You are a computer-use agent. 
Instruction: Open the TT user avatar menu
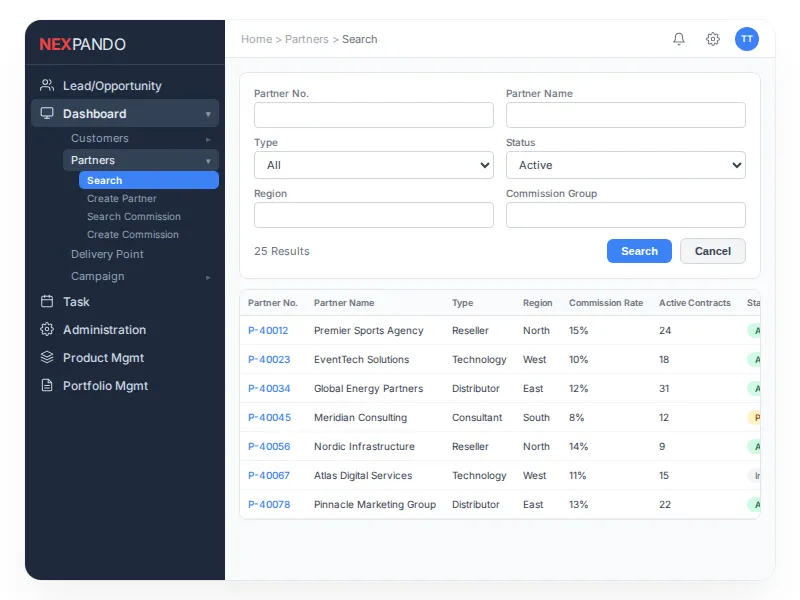[746, 39]
